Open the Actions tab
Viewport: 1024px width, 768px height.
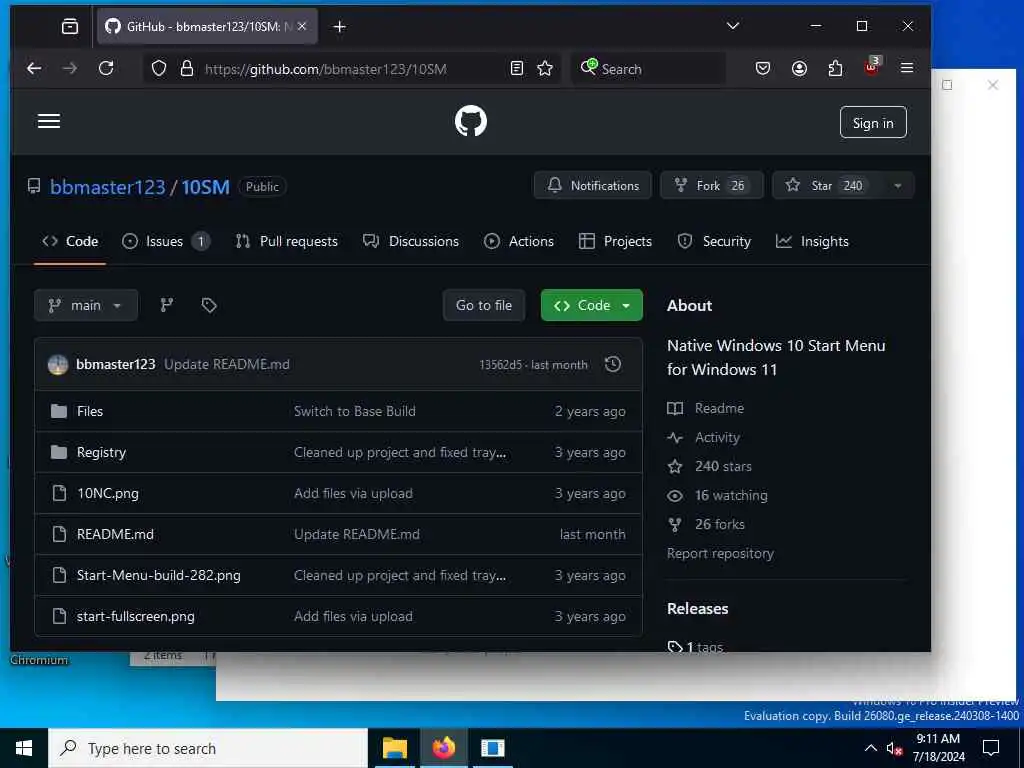click(x=519, y=242)
